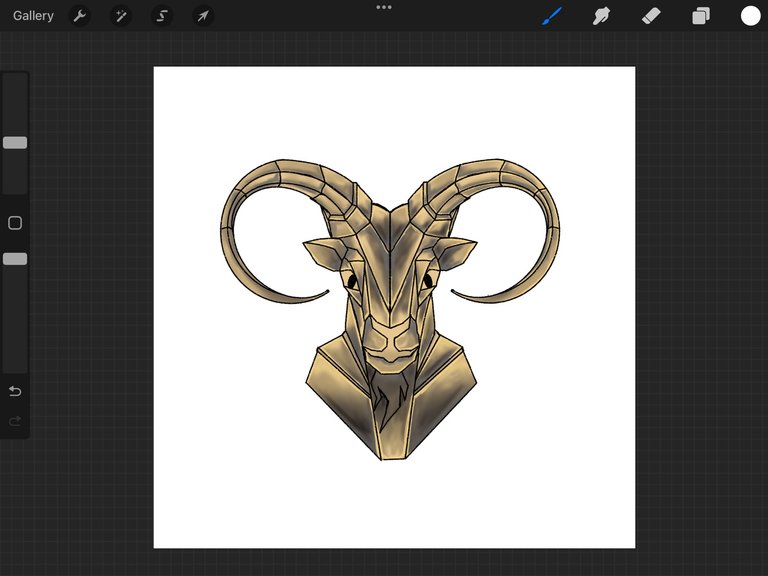Undo the last stroke
Viewport: 768px width, 576px height.
click(15, 391)
